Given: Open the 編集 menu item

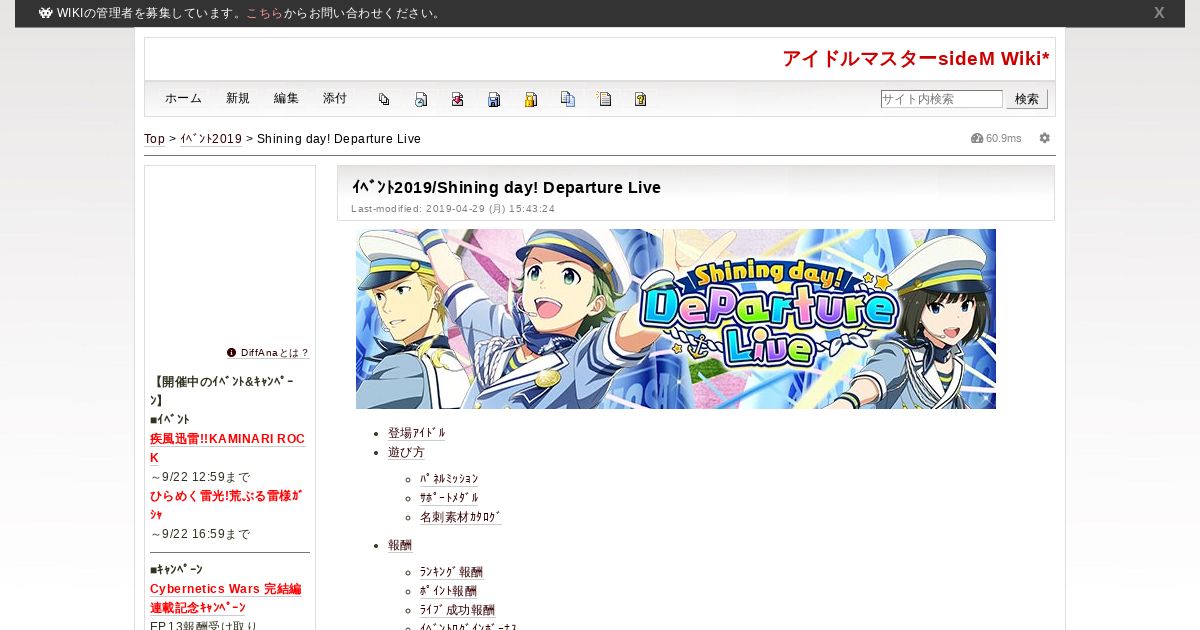Looking at the screenshot, I should (286, 98).
